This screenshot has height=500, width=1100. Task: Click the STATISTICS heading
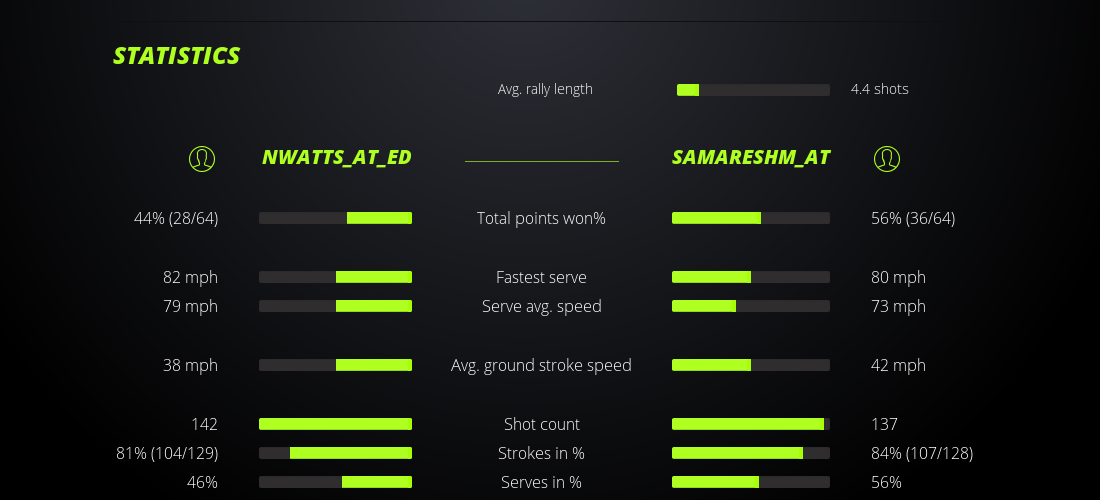click(x=176, y=56)
